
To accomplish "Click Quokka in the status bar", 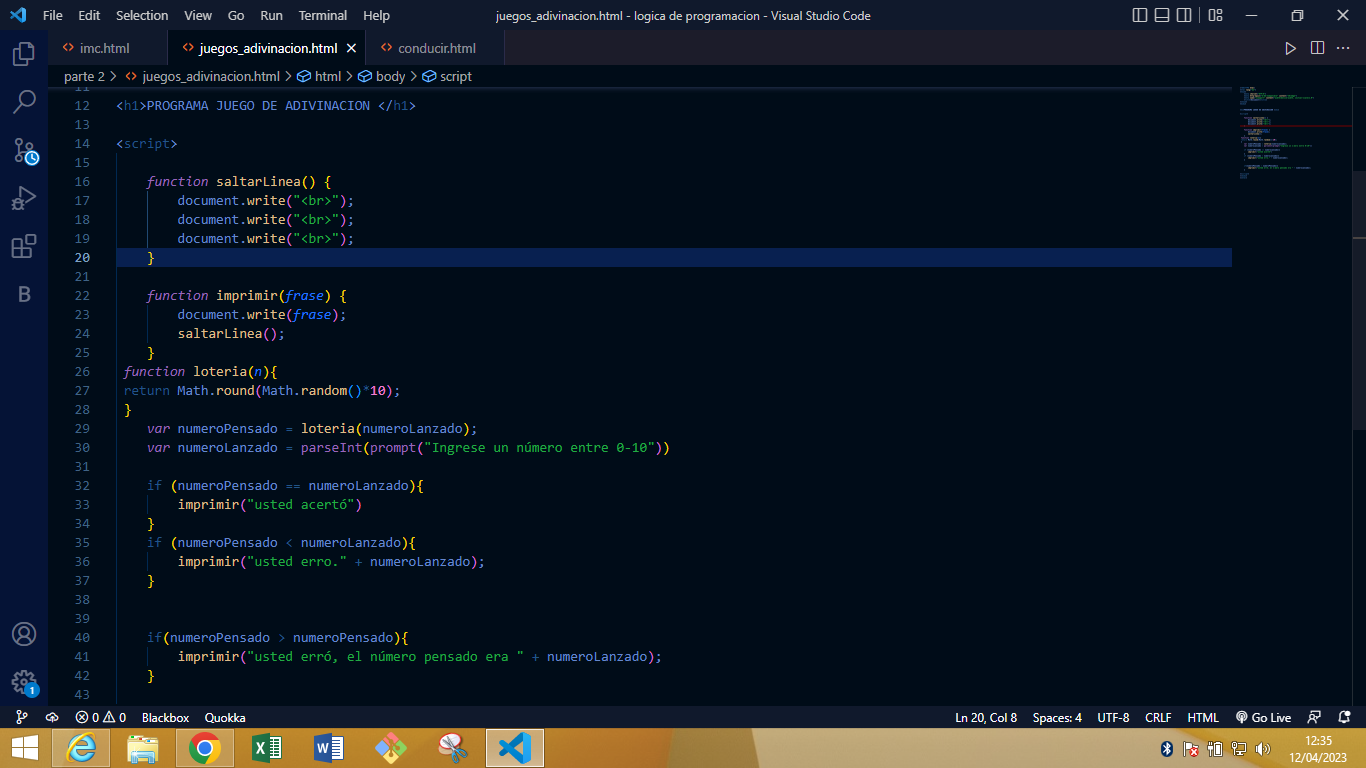I will [x=225, y=718].
